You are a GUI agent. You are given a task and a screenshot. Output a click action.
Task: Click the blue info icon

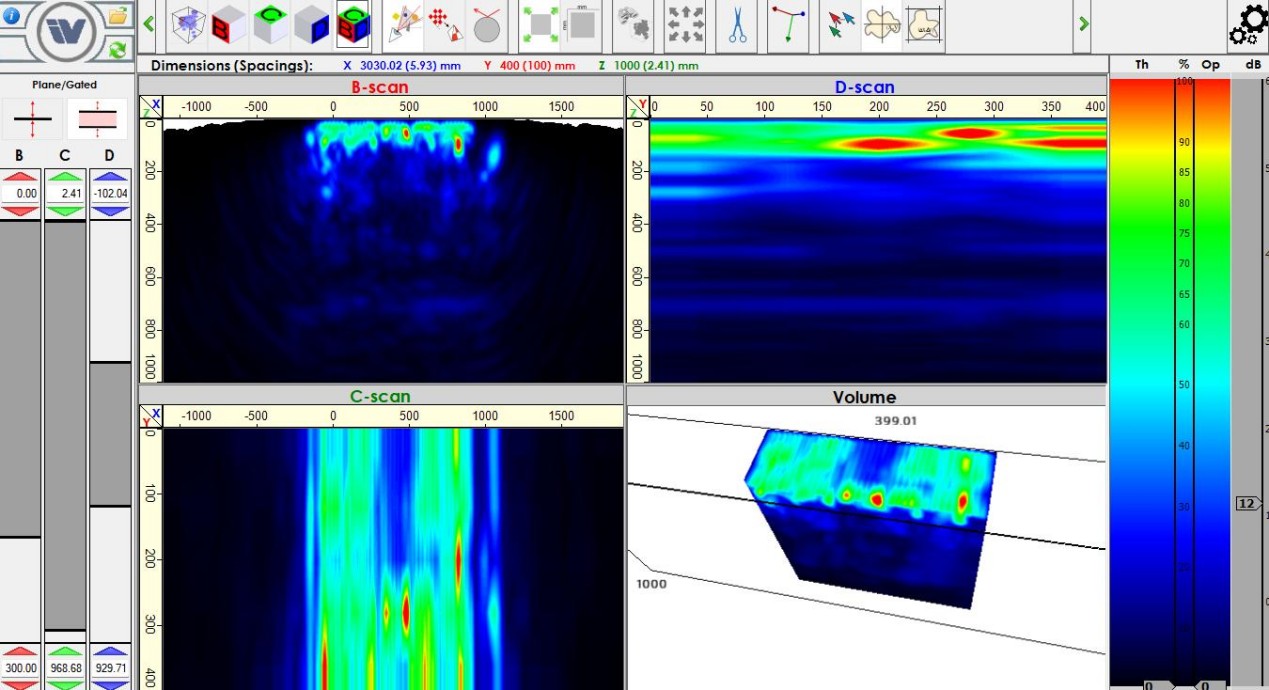pos(12,15)
